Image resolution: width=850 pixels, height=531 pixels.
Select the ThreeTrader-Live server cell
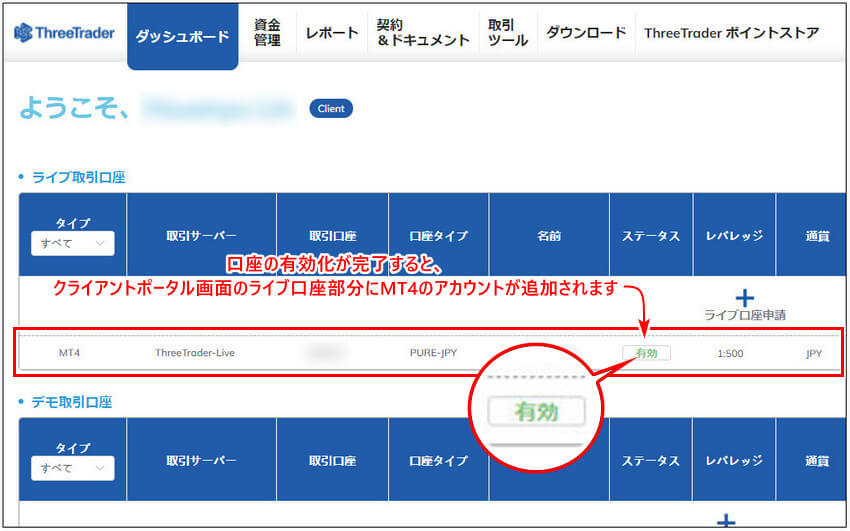click(195, 353)
